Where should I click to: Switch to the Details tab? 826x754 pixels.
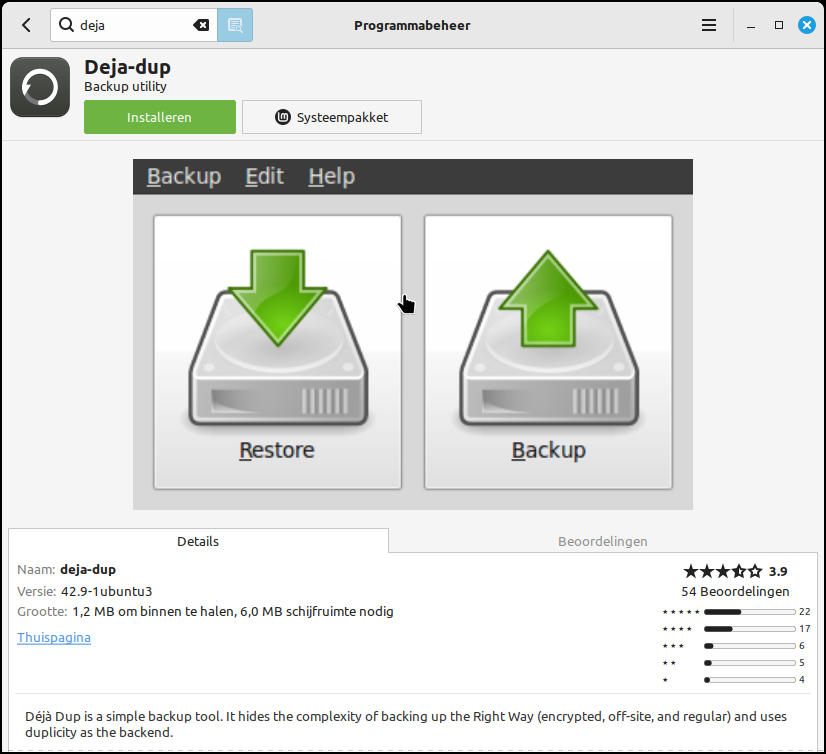(198, 541)
